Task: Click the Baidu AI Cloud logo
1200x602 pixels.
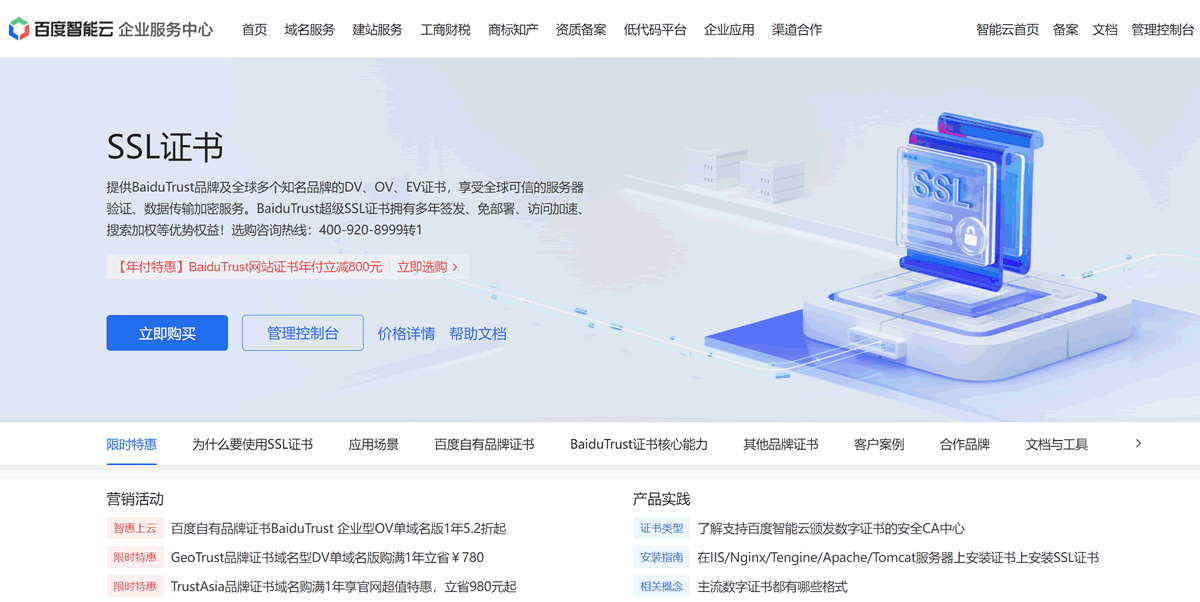Action: point(110,29)
